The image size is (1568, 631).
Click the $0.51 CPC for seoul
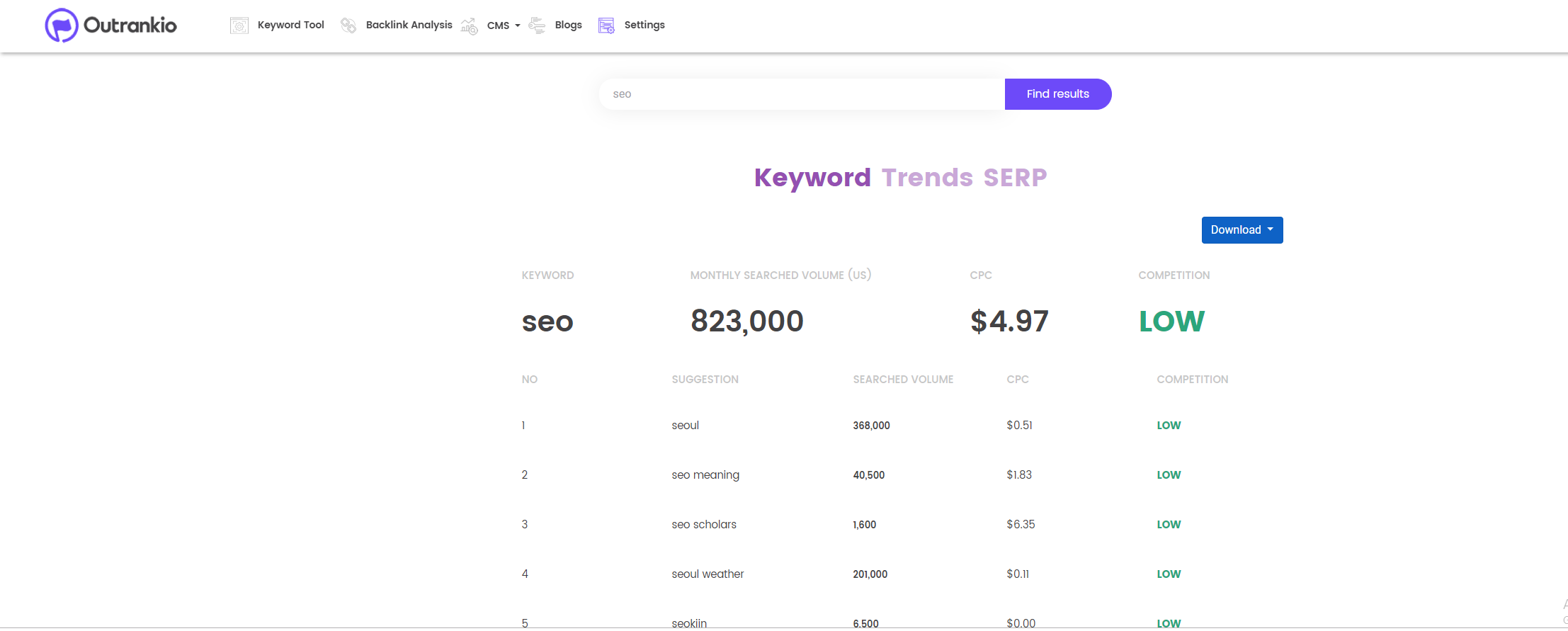click(x=1020, y=426)
